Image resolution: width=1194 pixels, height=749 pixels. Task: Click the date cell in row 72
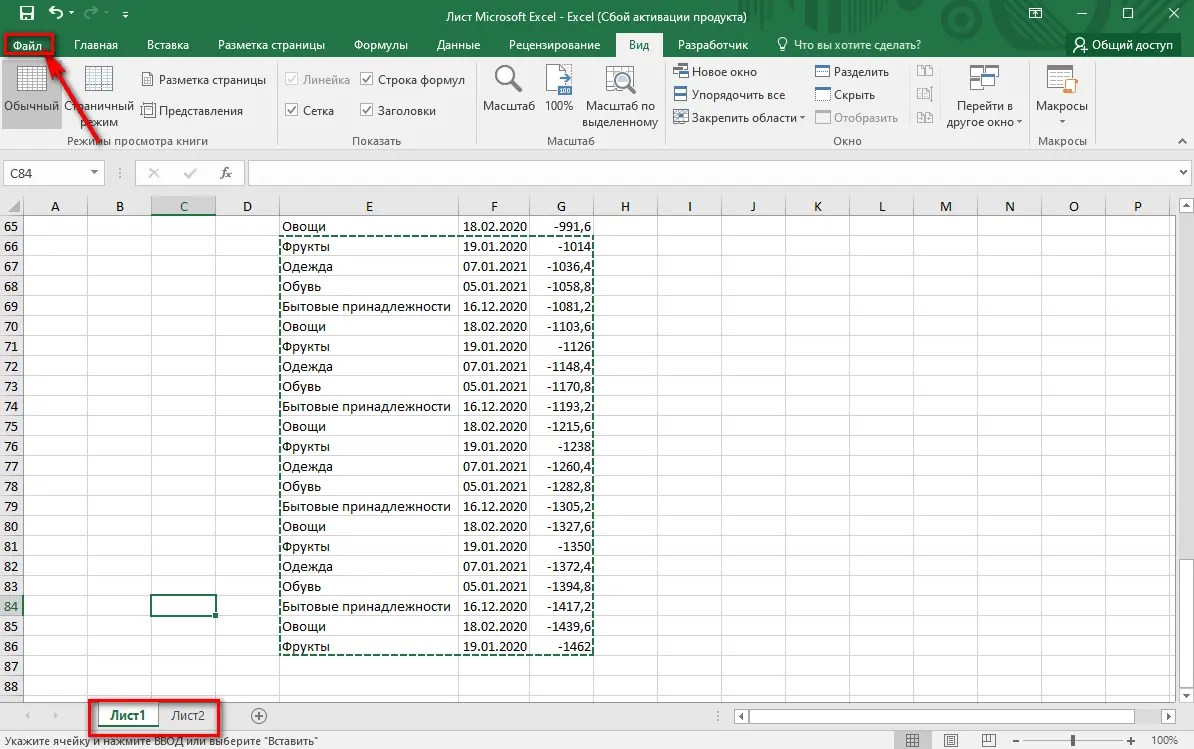tap(494, 366)
